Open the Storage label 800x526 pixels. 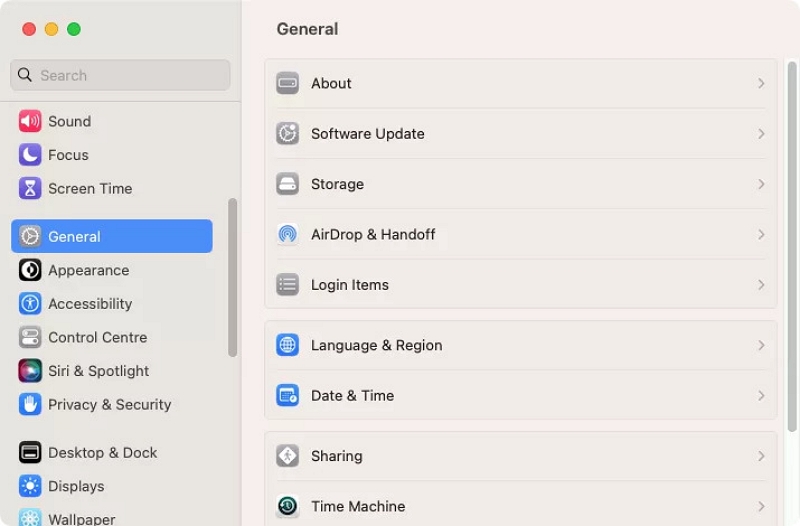pos(337,184)
